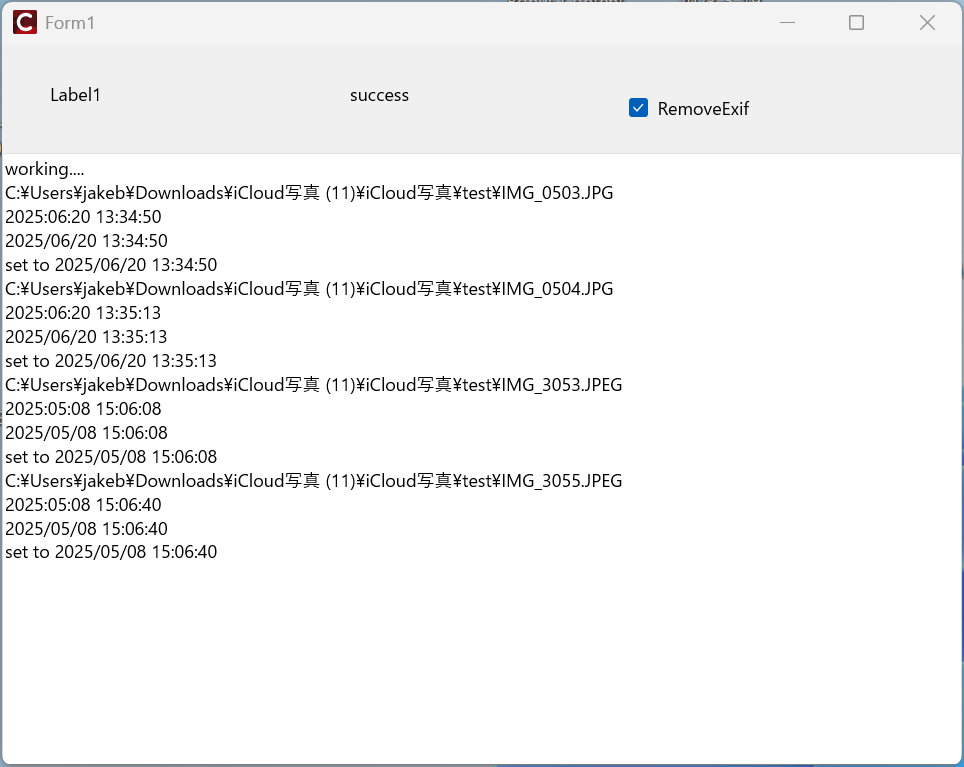Minimize the Form1 window

pyautogui.click(x=787, y=22)
